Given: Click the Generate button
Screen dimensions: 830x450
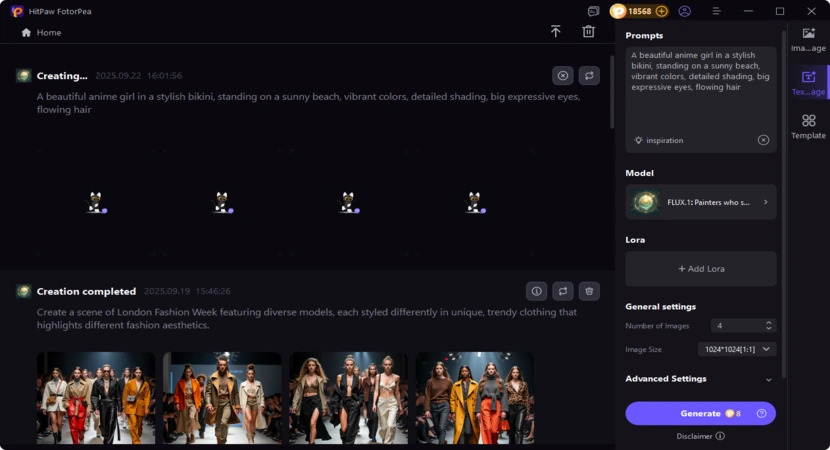Looking at the screenshot, I should (x=700, y=413).
